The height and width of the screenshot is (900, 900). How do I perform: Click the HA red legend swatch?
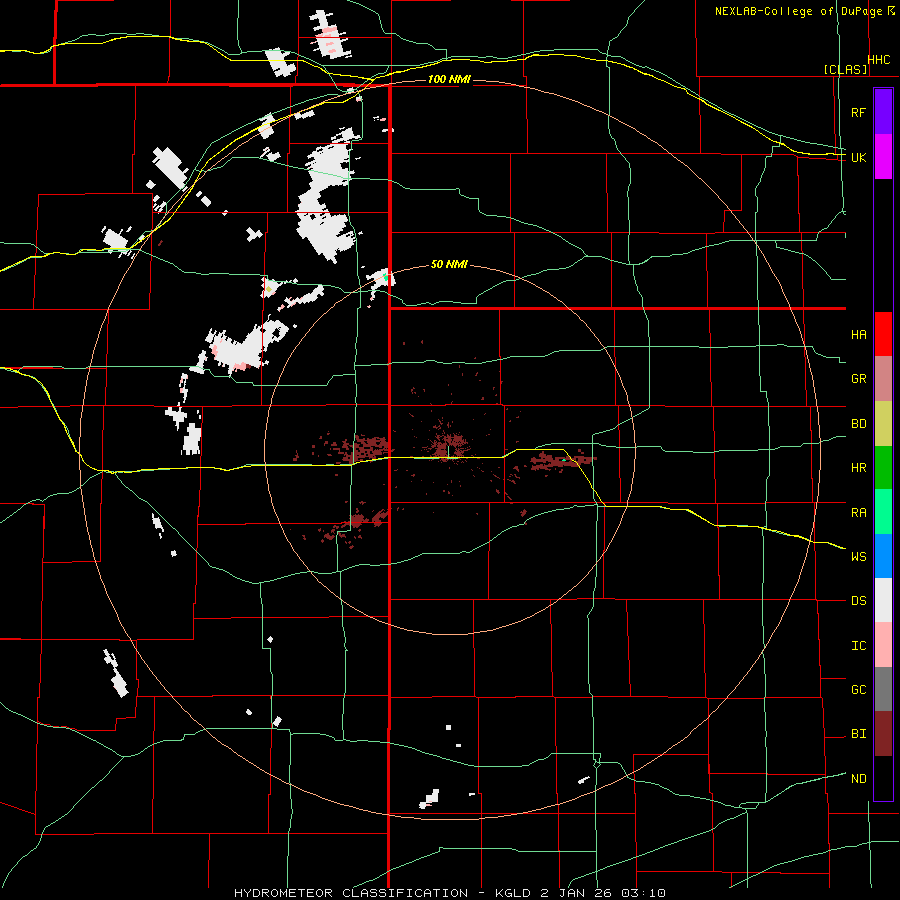coord(883,334)
